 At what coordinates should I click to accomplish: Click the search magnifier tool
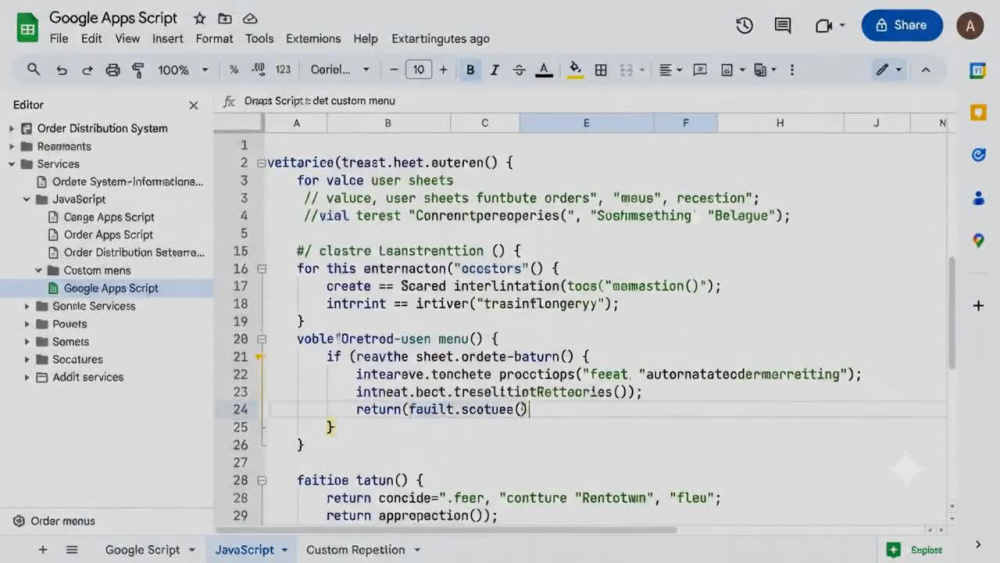point(33,69)
